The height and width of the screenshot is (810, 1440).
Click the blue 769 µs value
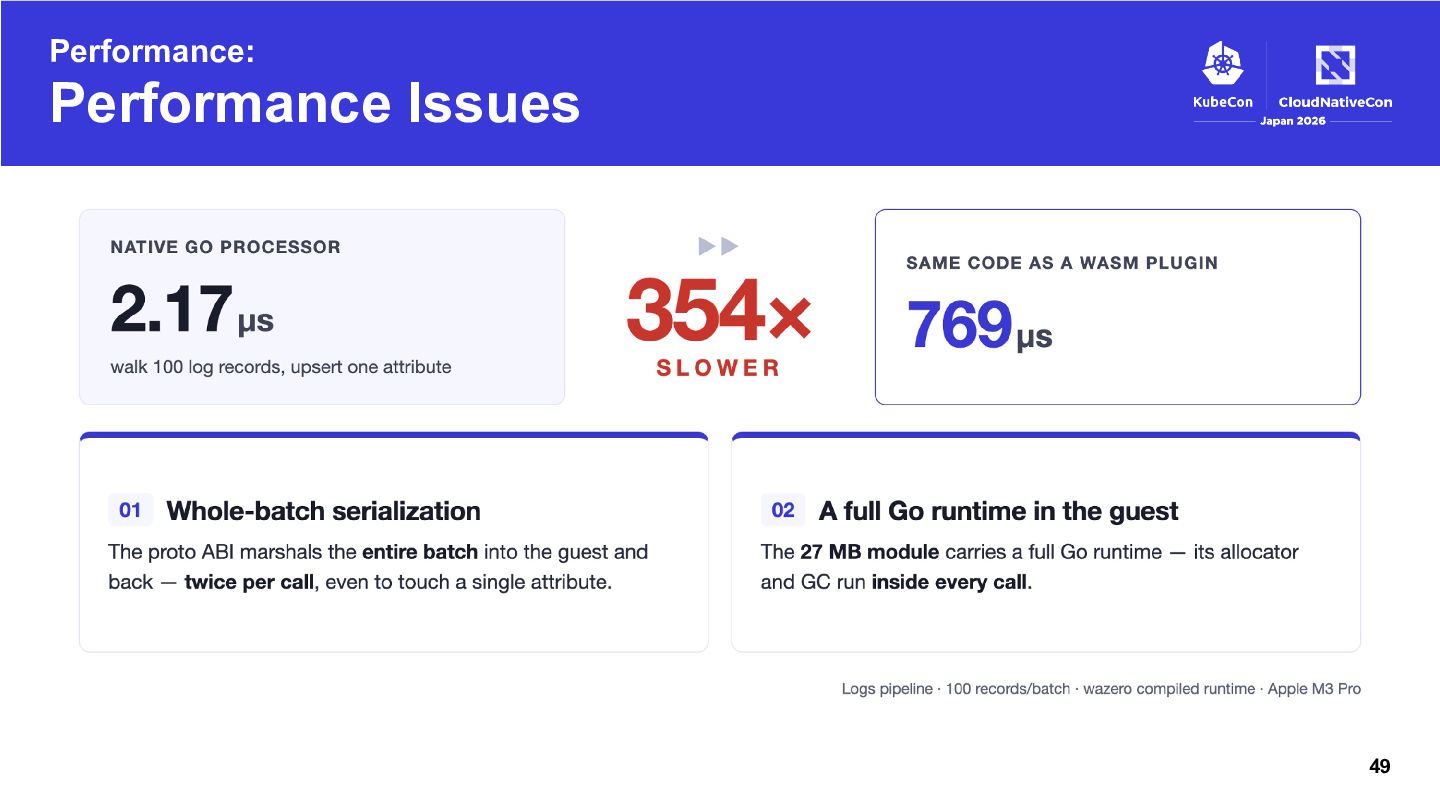[979, 325]
